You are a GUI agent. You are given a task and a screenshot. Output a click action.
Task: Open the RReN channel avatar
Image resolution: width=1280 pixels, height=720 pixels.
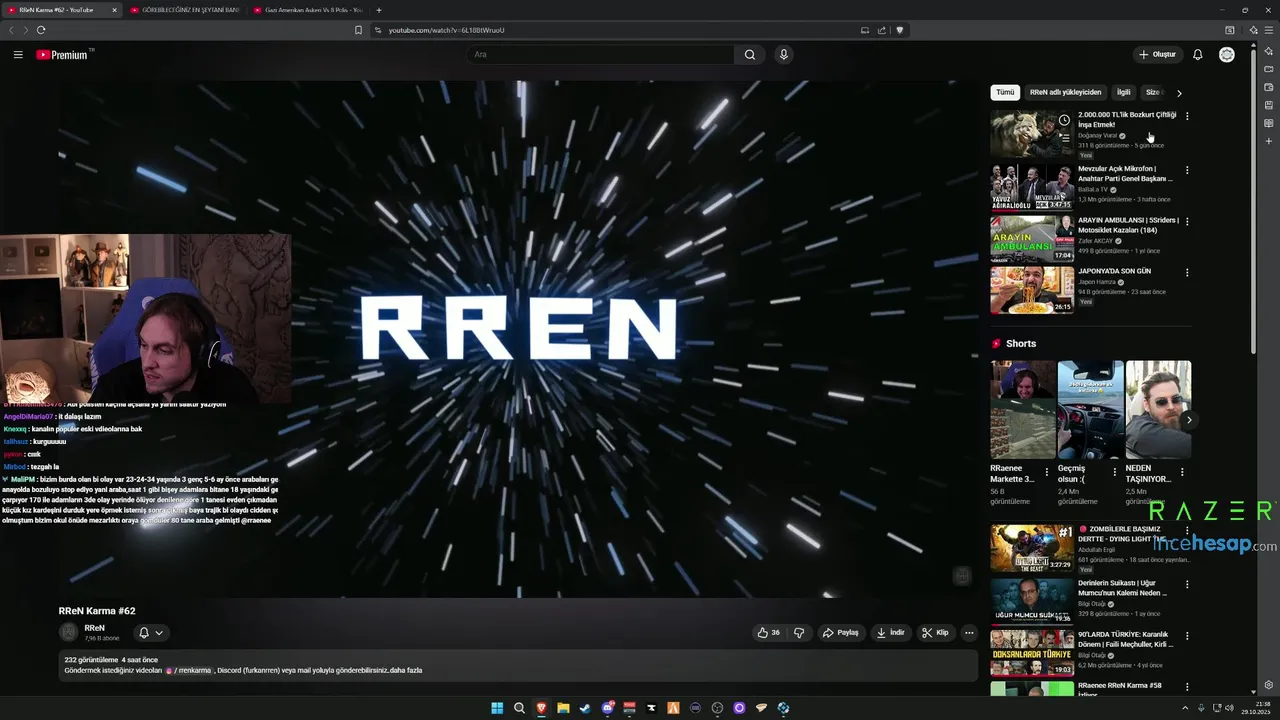(68, 632)
